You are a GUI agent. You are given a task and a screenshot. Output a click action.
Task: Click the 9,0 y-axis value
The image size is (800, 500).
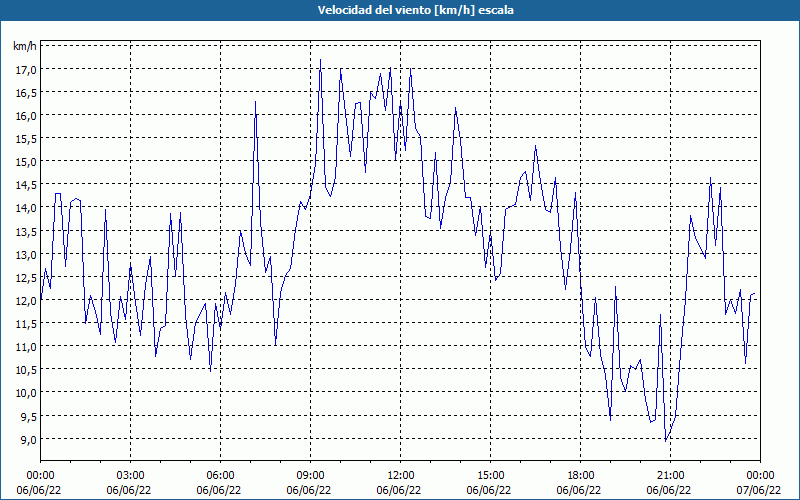click(x=29, y=439)
